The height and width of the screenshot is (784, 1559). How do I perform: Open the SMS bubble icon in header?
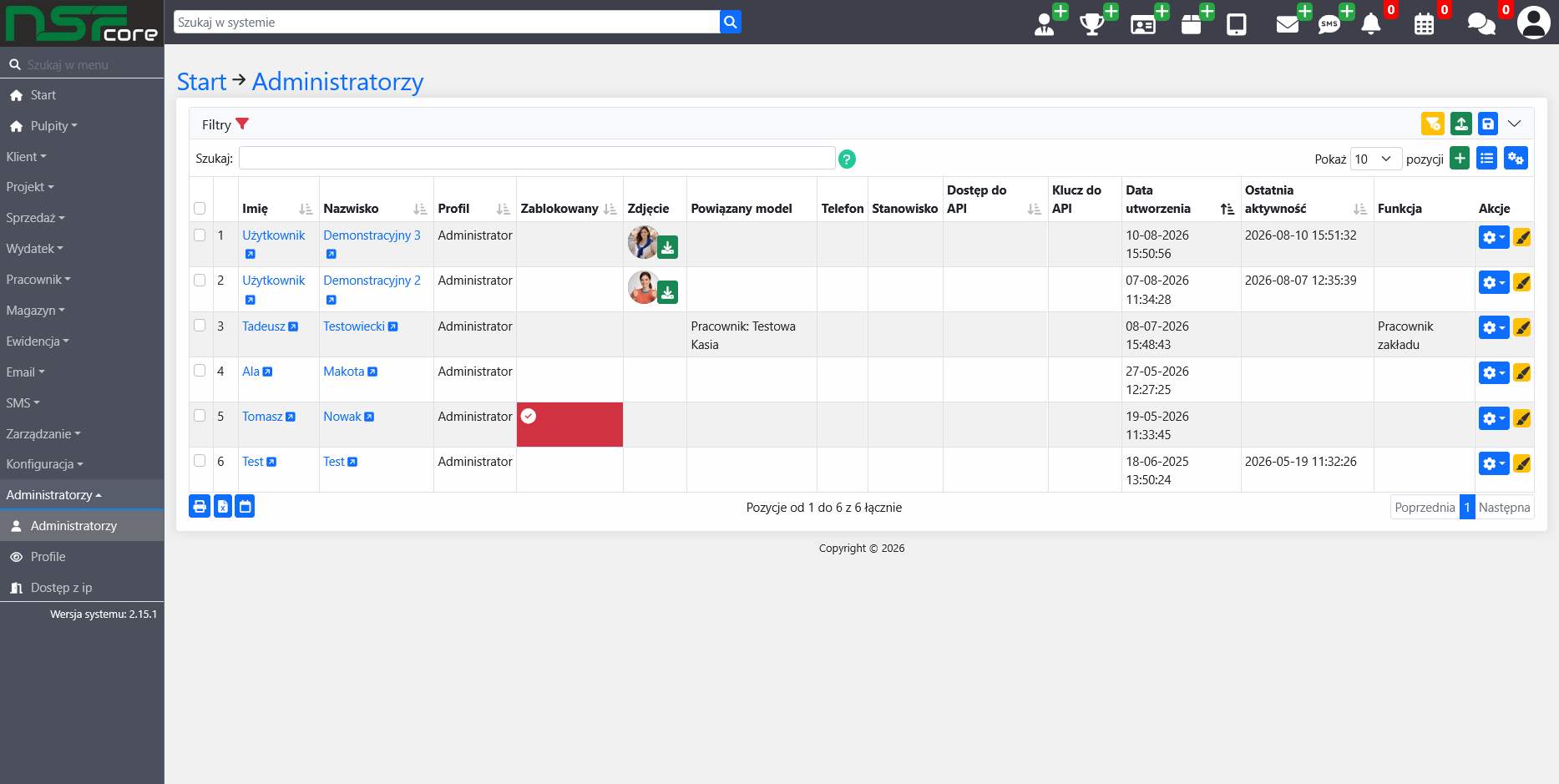[x=1329, y=24]
